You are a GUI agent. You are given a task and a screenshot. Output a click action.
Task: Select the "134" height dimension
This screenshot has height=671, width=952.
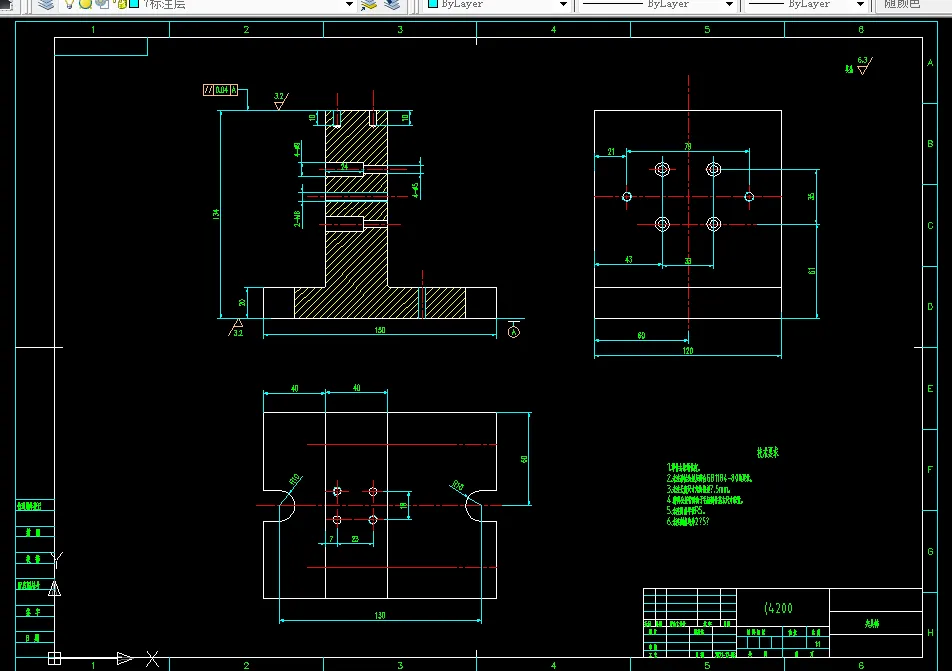click(216, 214)
